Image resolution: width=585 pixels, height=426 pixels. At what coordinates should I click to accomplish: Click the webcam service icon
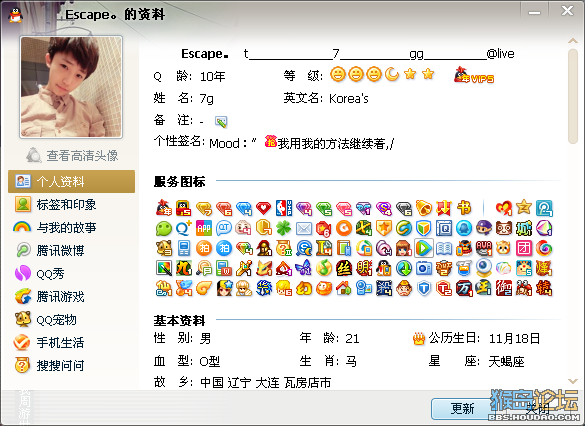(484, 268)
